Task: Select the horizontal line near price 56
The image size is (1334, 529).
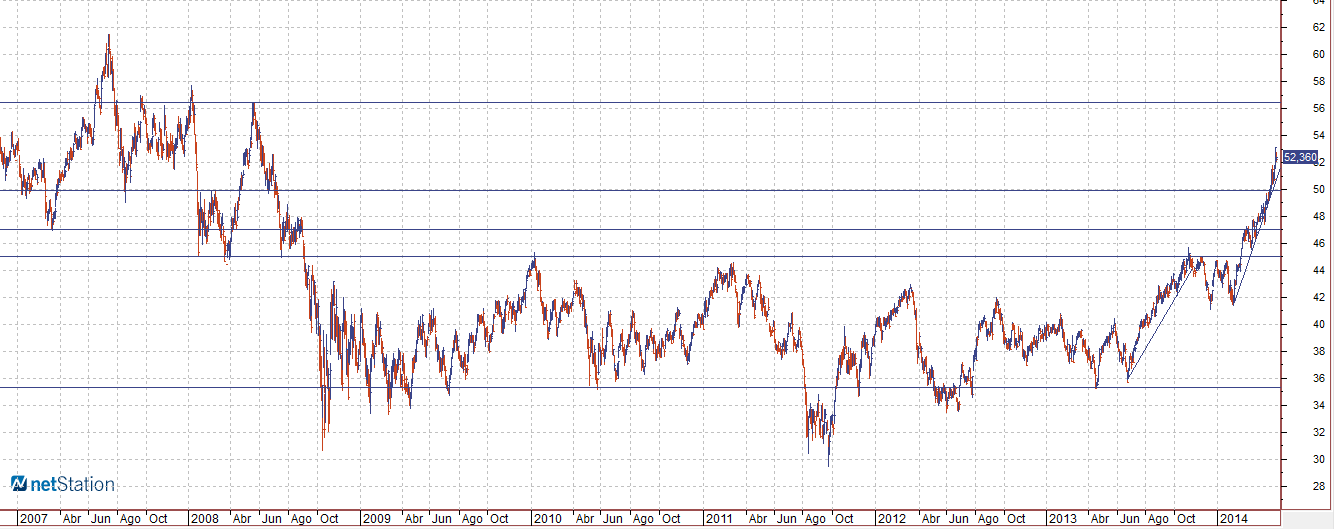Action: pyautogui.click(x=640, y=102)
